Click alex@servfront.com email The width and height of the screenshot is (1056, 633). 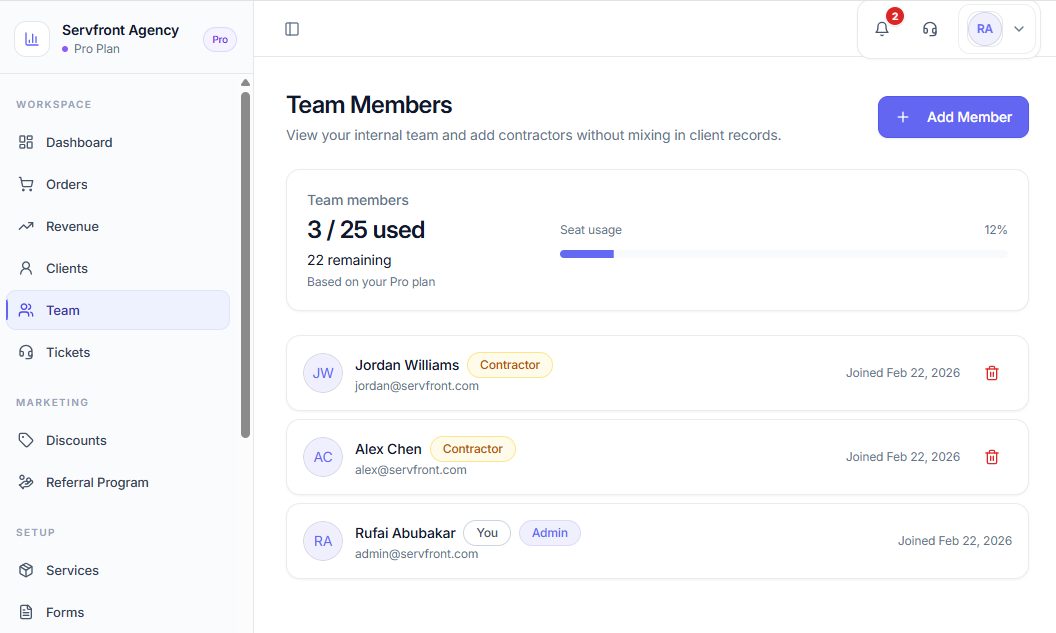[x=411, y=470]
